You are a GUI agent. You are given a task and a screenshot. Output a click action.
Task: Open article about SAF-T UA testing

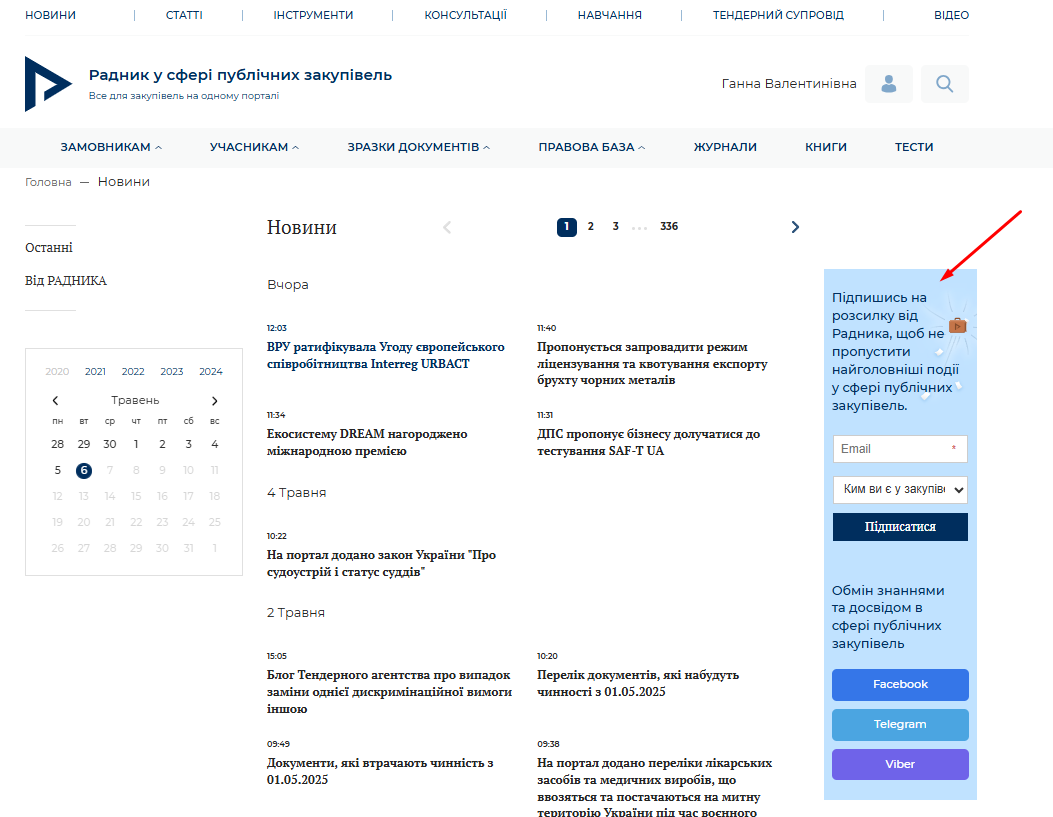[649, 442]
